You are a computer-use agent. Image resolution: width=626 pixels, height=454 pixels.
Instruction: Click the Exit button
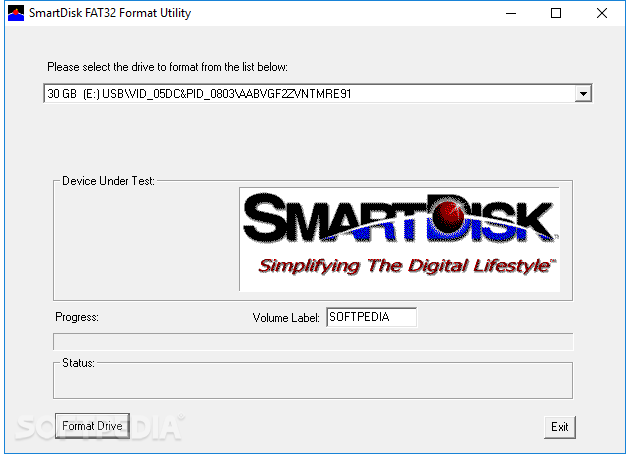tap(560, 427)
